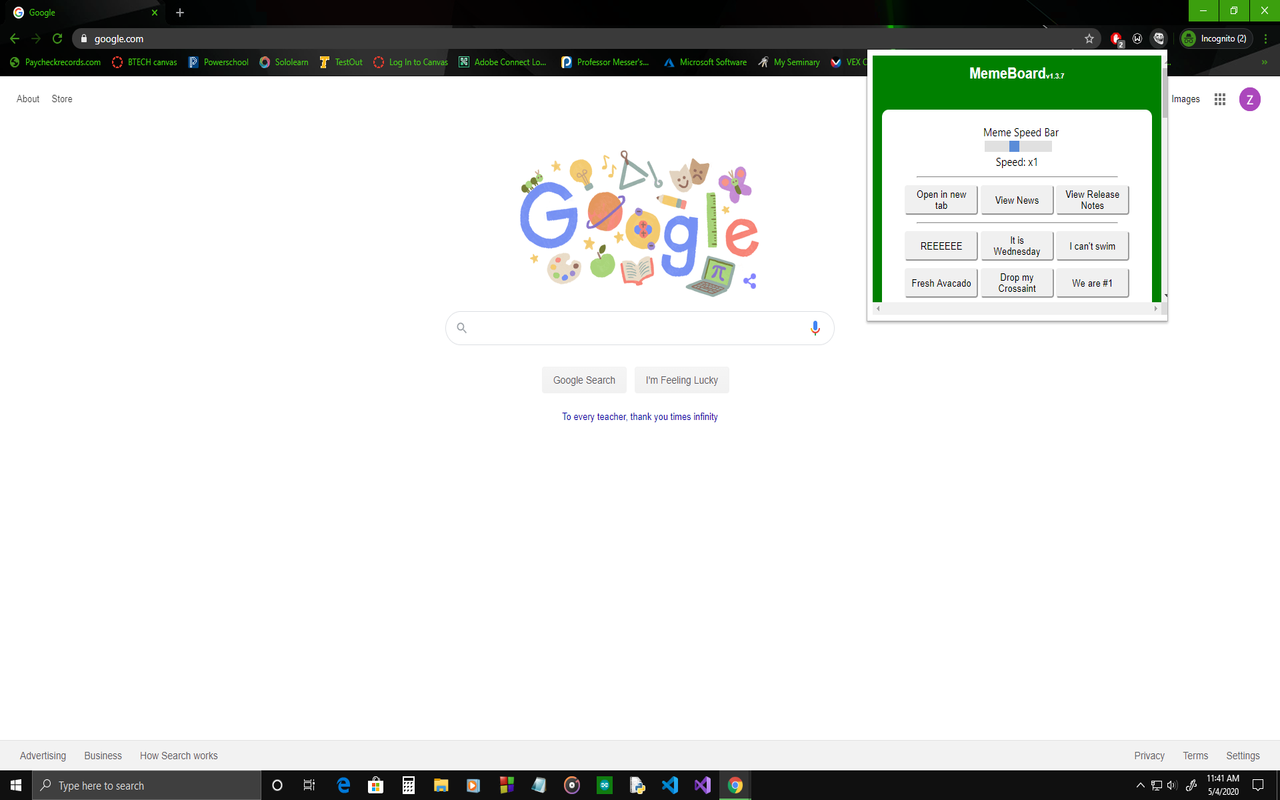The height and width of the screenshot is (800, 1280).
Task: Open the Google apps grid
Action: (x=1220, y=99)
